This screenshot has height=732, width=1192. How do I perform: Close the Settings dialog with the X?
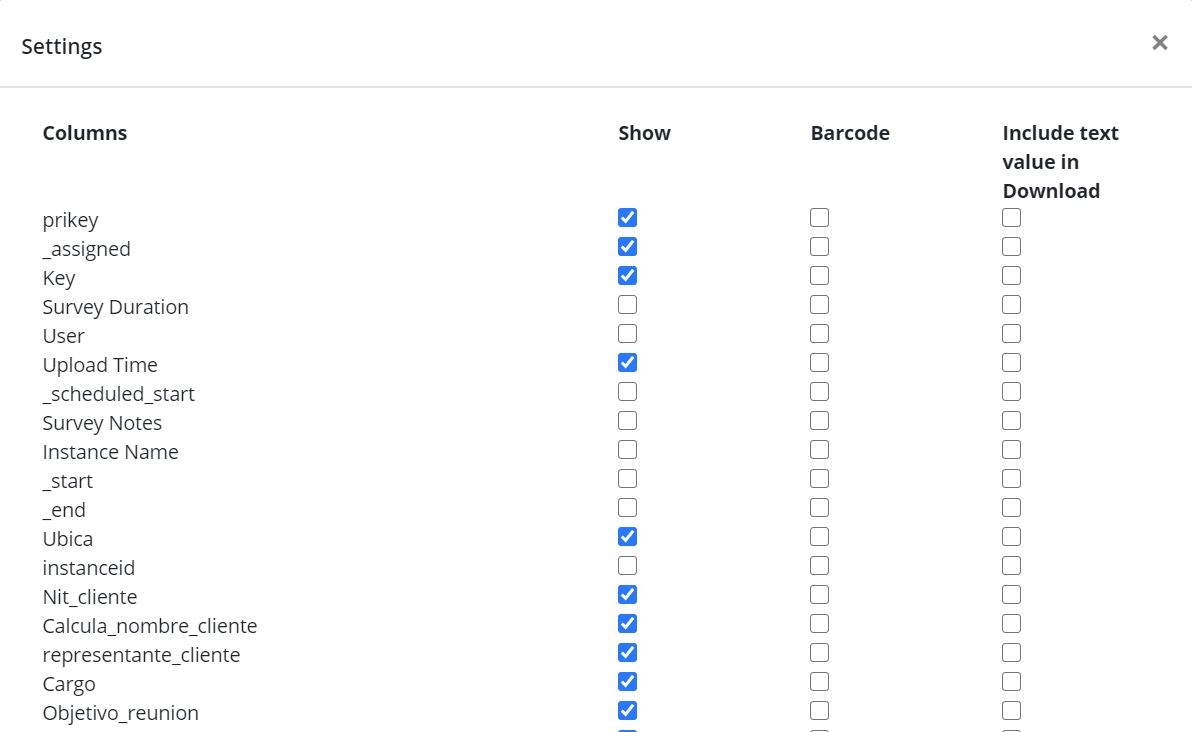1159,42
